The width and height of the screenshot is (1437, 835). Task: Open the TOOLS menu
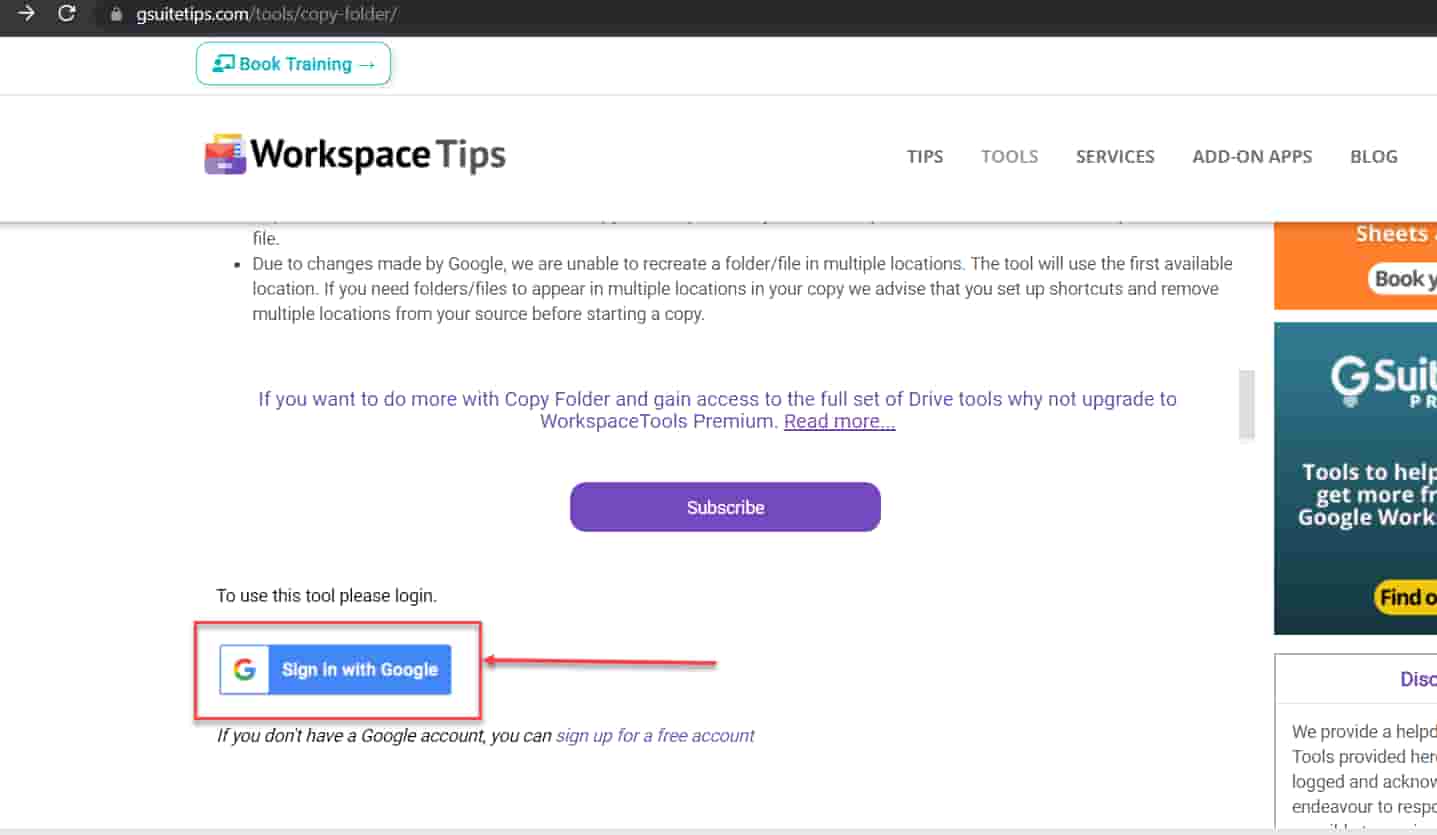point(1009,156)
